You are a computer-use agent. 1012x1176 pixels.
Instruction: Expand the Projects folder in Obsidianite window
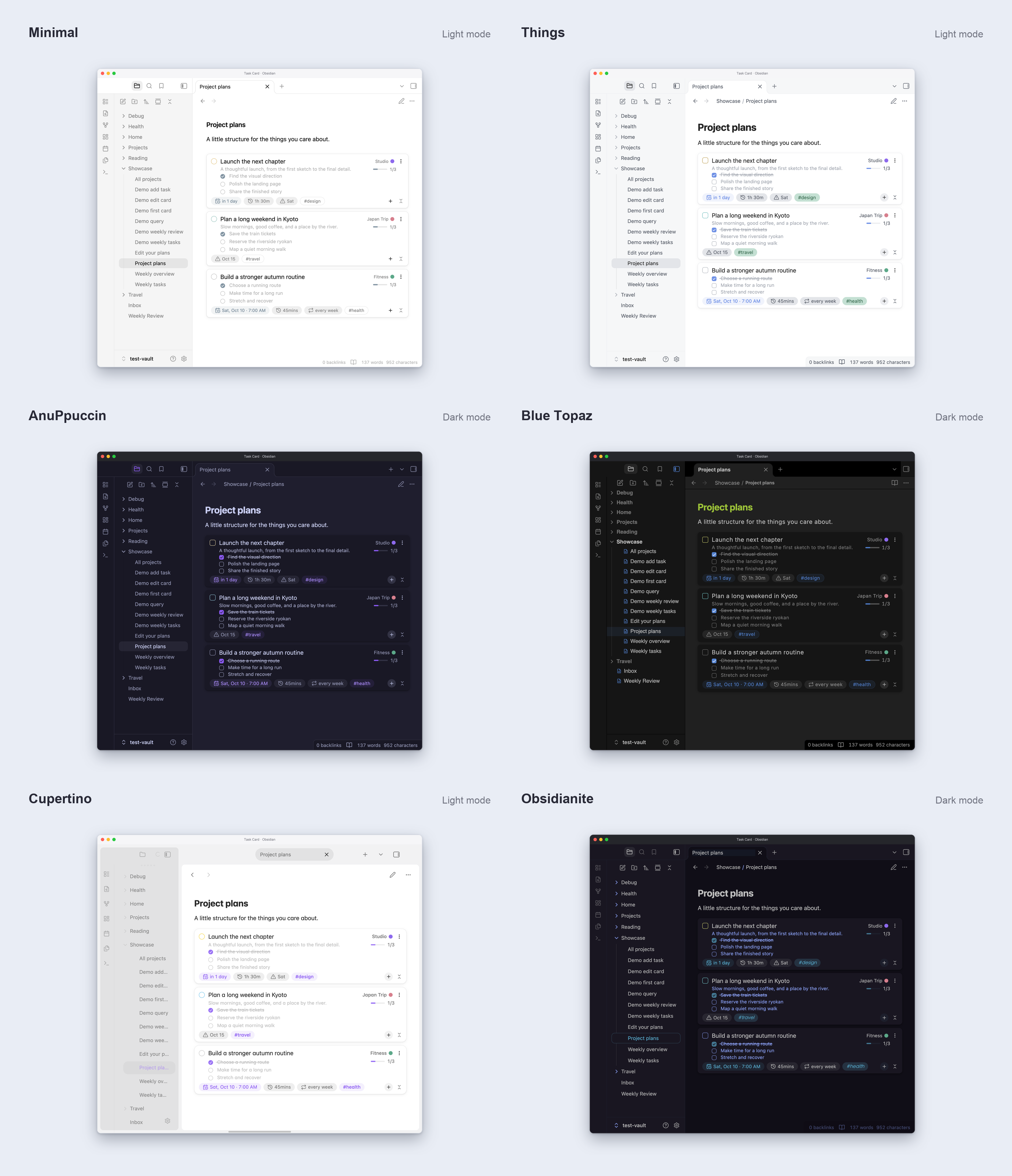pos(616,915)
